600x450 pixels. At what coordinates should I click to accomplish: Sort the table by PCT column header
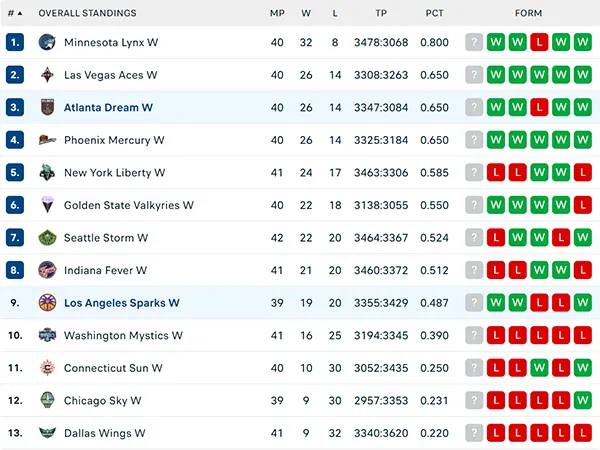(434, 13)
